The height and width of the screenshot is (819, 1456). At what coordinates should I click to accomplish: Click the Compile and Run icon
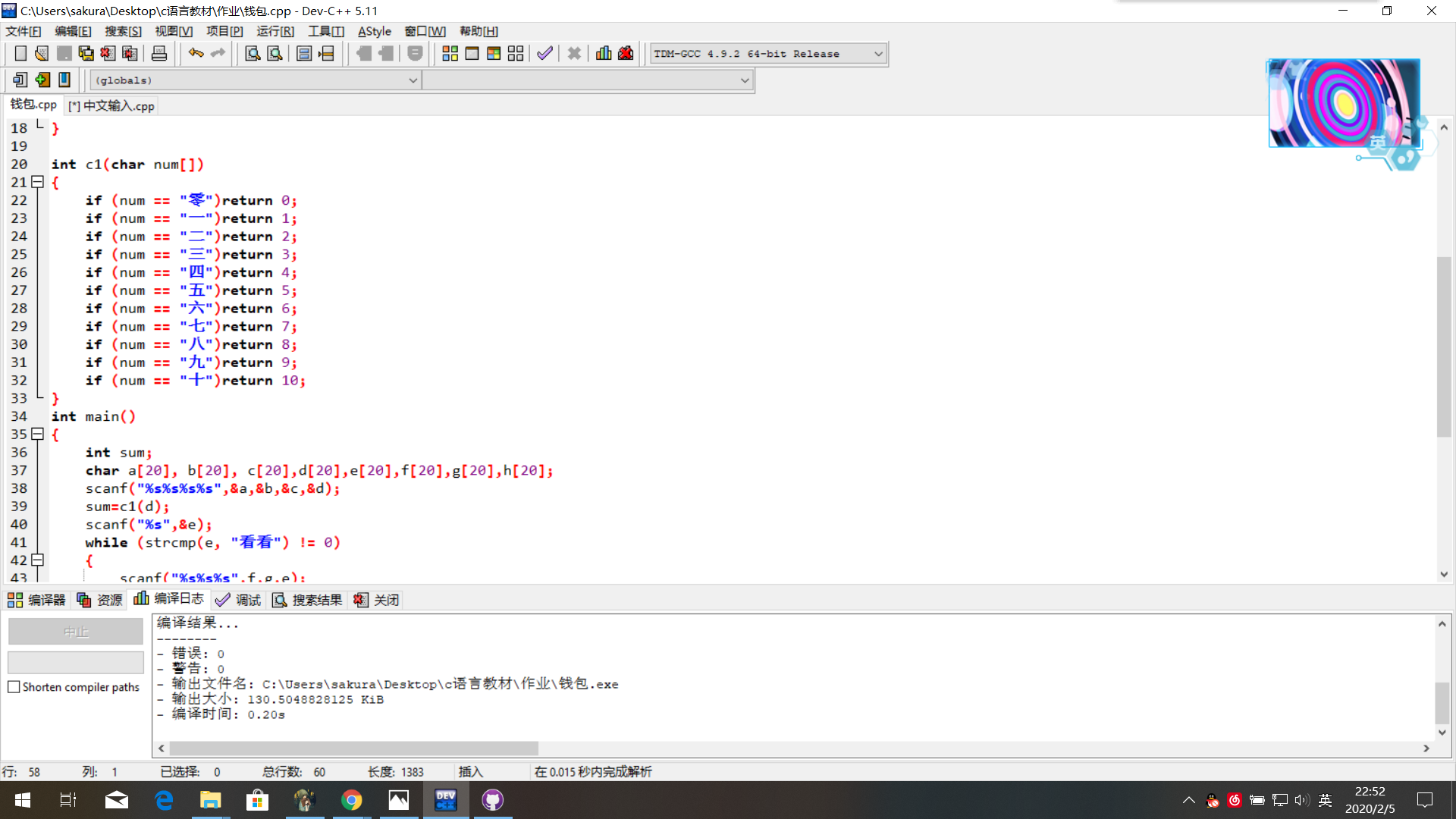click(494, 54)
